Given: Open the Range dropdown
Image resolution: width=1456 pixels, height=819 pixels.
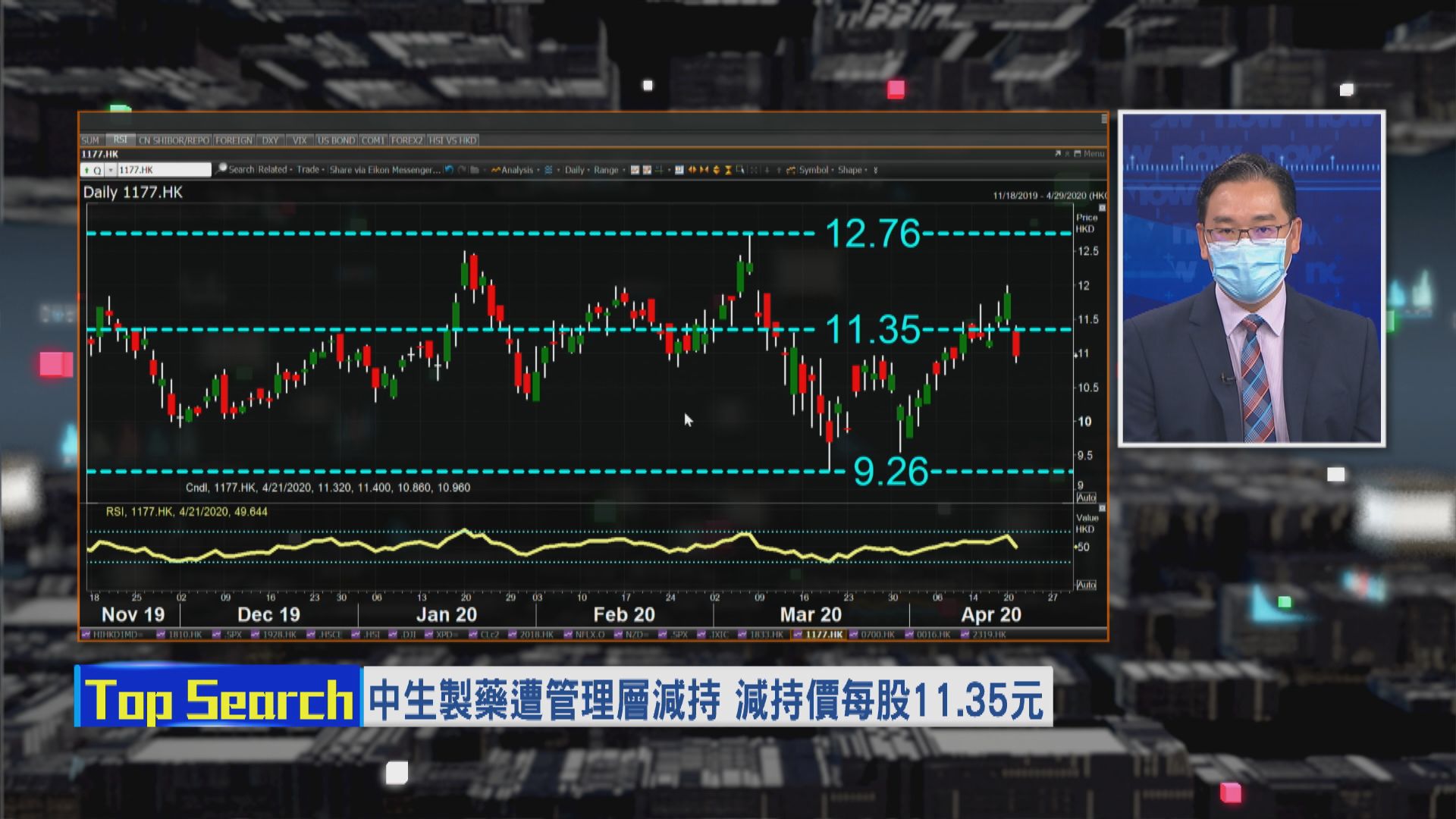Looking at the screenshot, I should coord(607,169).
